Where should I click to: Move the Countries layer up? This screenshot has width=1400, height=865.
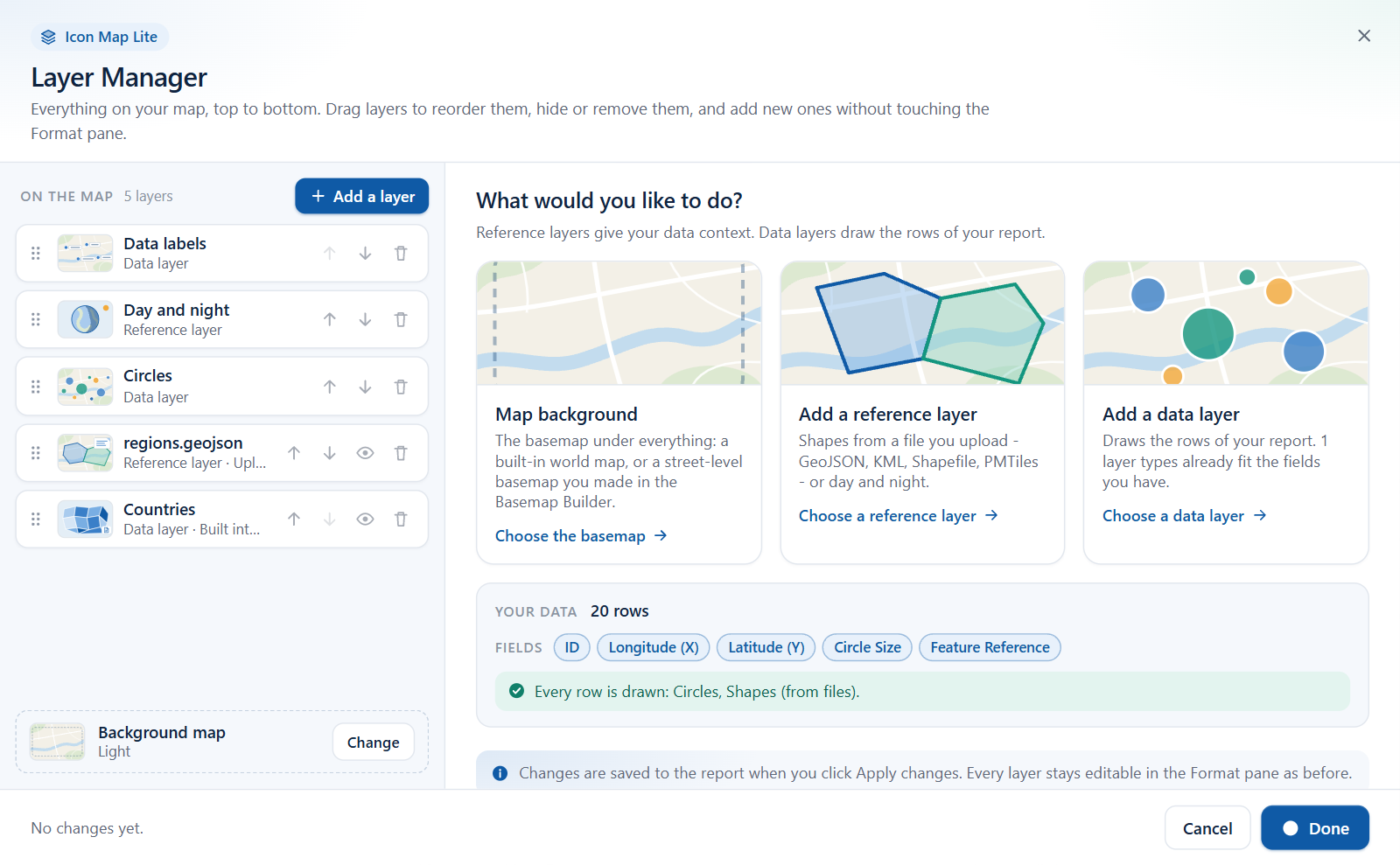[x=294, y=520]
